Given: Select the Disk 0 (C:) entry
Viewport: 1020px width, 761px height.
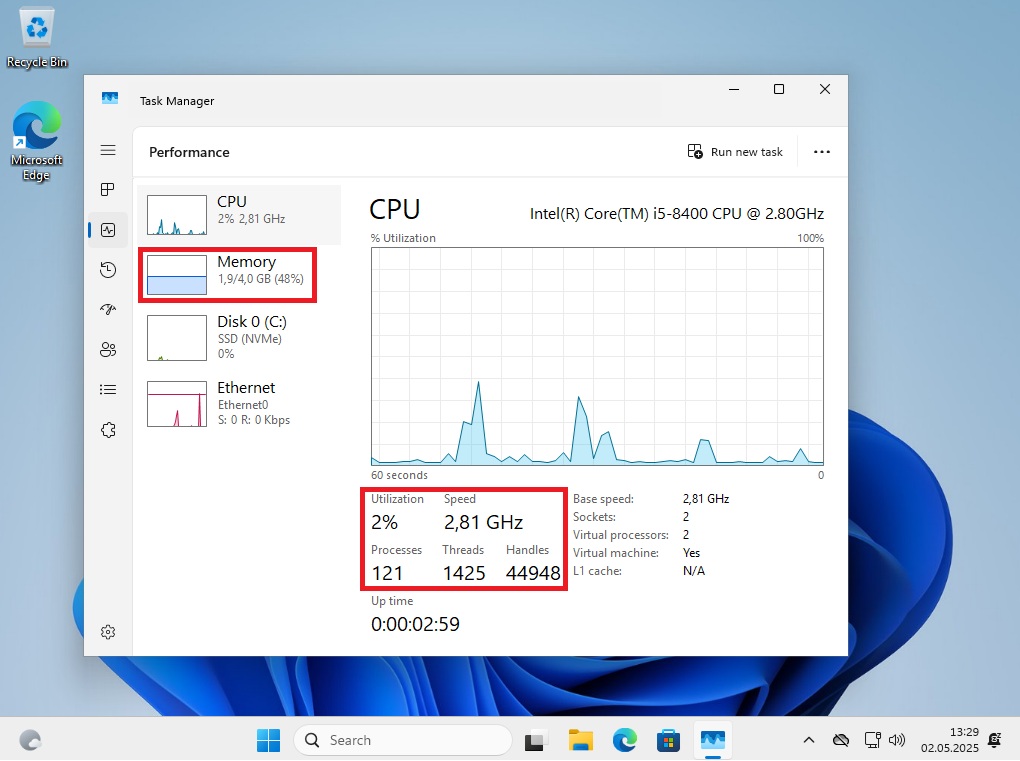Looking at the screenshot, I should click(239, 337).
